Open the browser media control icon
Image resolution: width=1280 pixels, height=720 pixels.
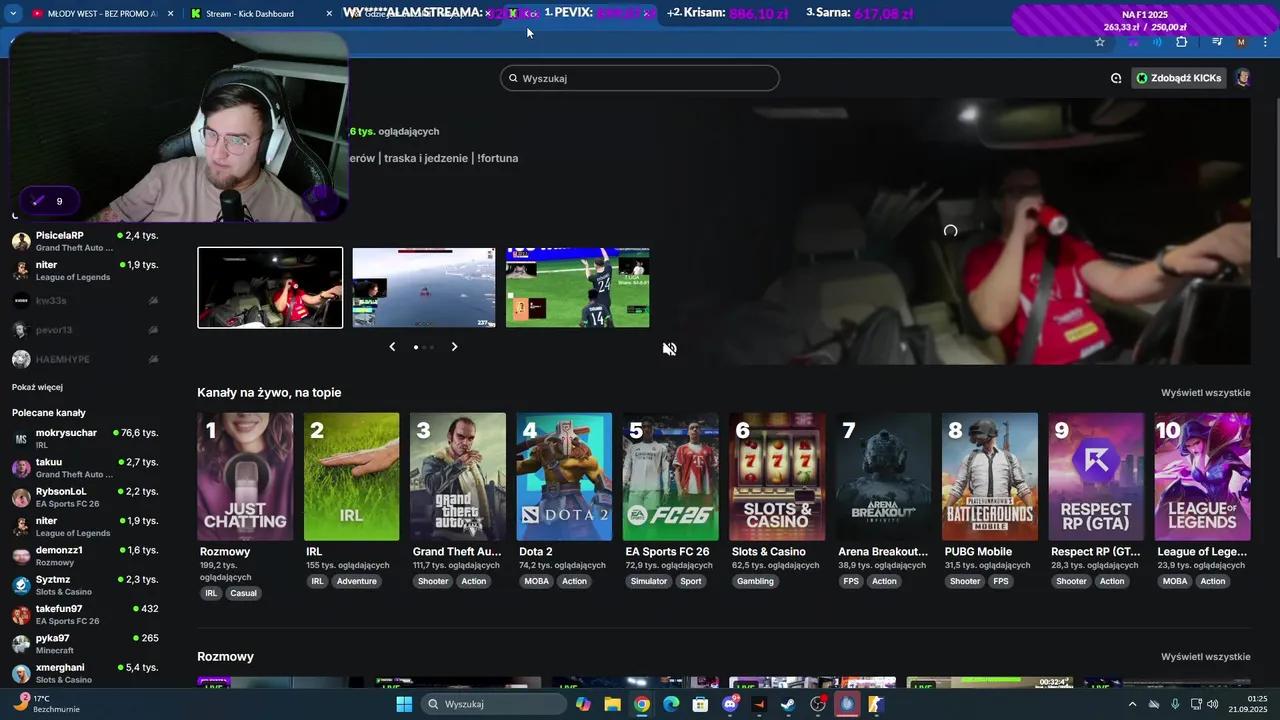(x=1217, y=42)
